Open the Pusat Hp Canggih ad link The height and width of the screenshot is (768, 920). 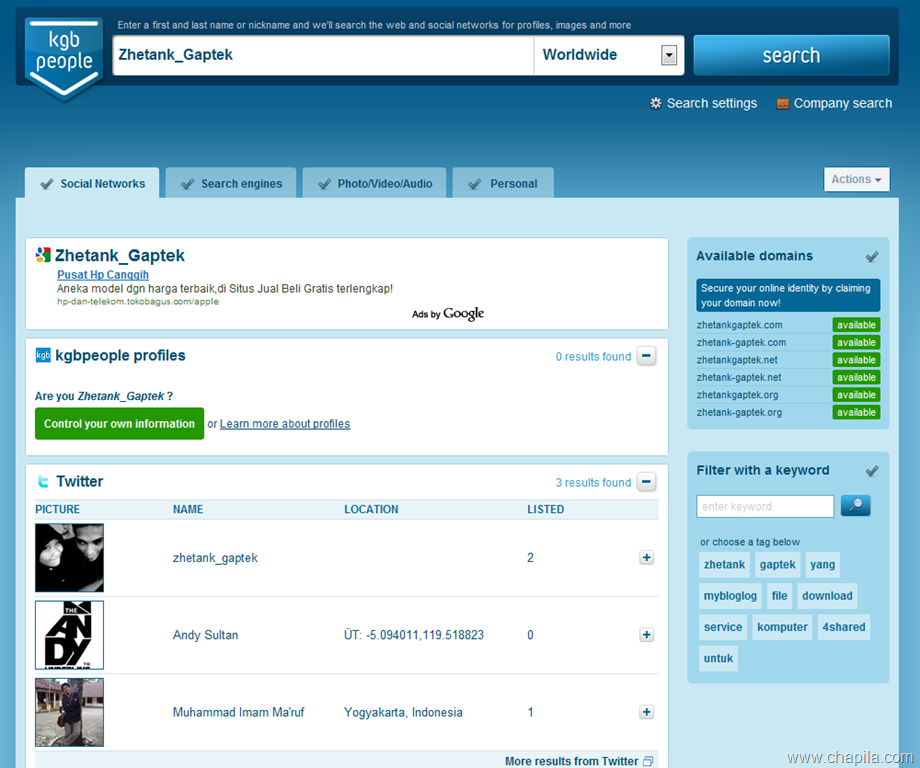point(103,275)
